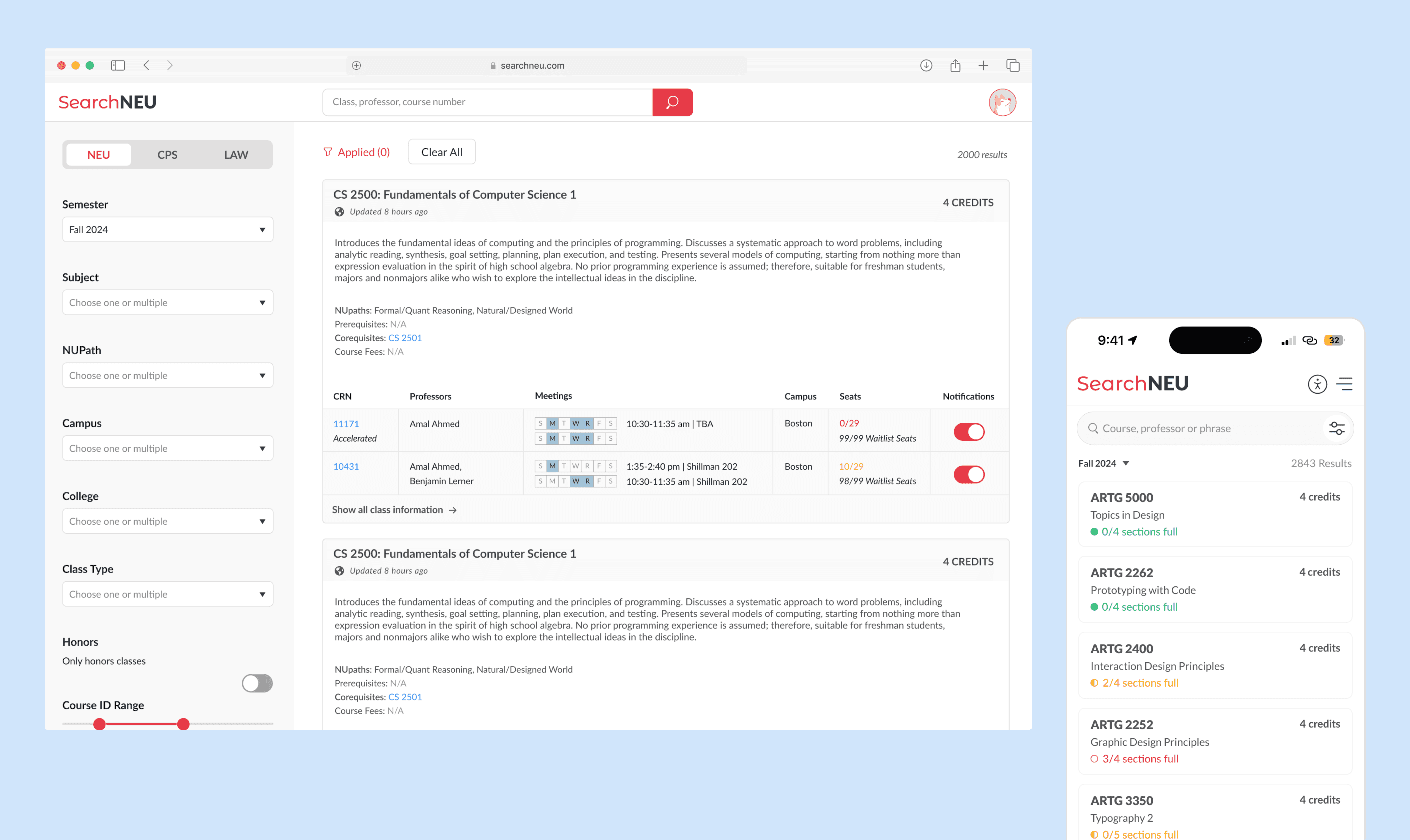
Task: Open a new browser tab with plus icon
Action: (x=984, y=65)
